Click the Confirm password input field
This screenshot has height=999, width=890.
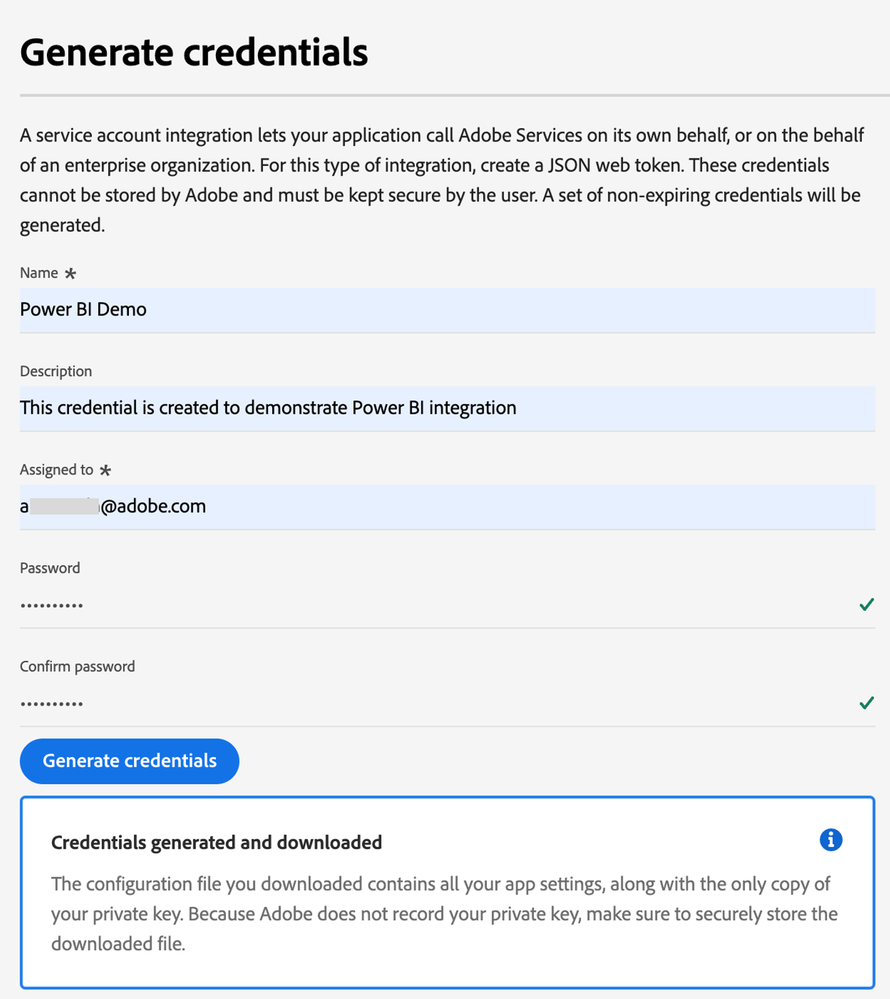[430, 703]
